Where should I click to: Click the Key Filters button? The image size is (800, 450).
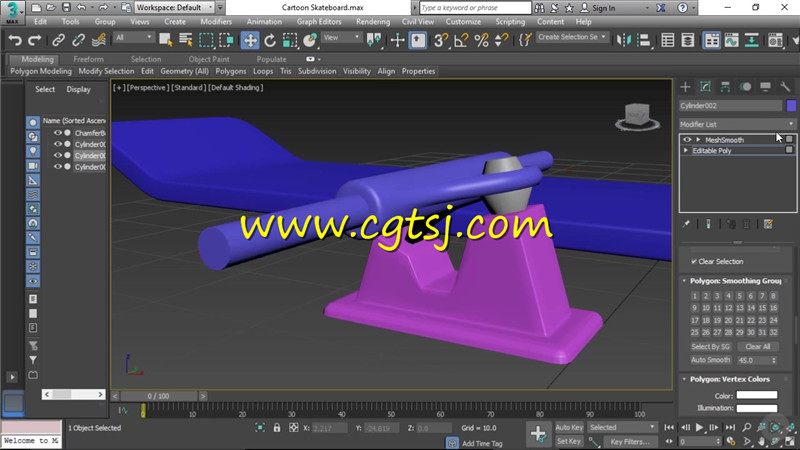point(630,442)
